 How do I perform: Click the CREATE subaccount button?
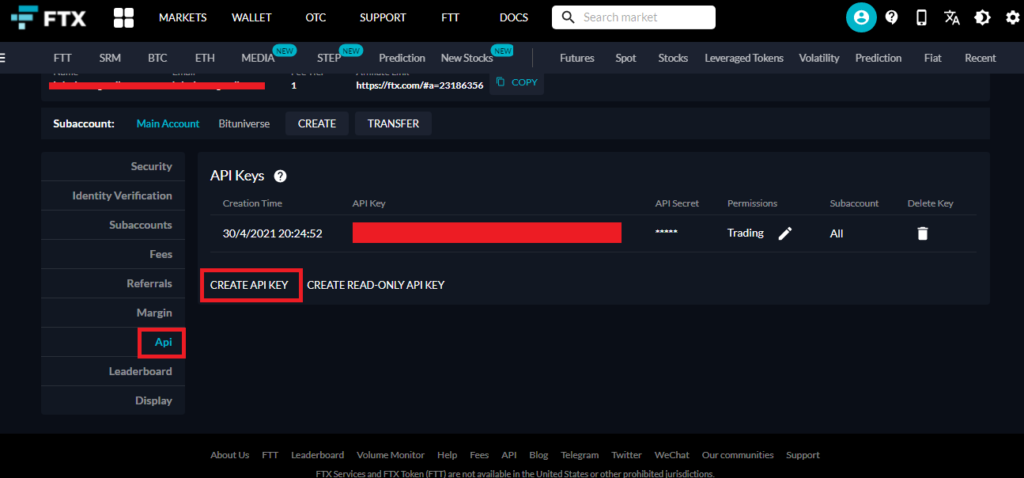pos(317,123)
